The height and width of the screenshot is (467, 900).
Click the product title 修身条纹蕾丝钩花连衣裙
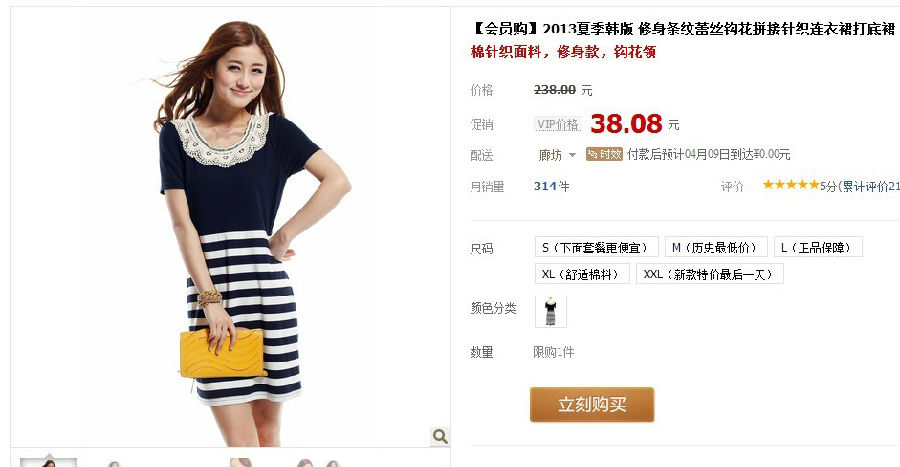pos(683,29)
